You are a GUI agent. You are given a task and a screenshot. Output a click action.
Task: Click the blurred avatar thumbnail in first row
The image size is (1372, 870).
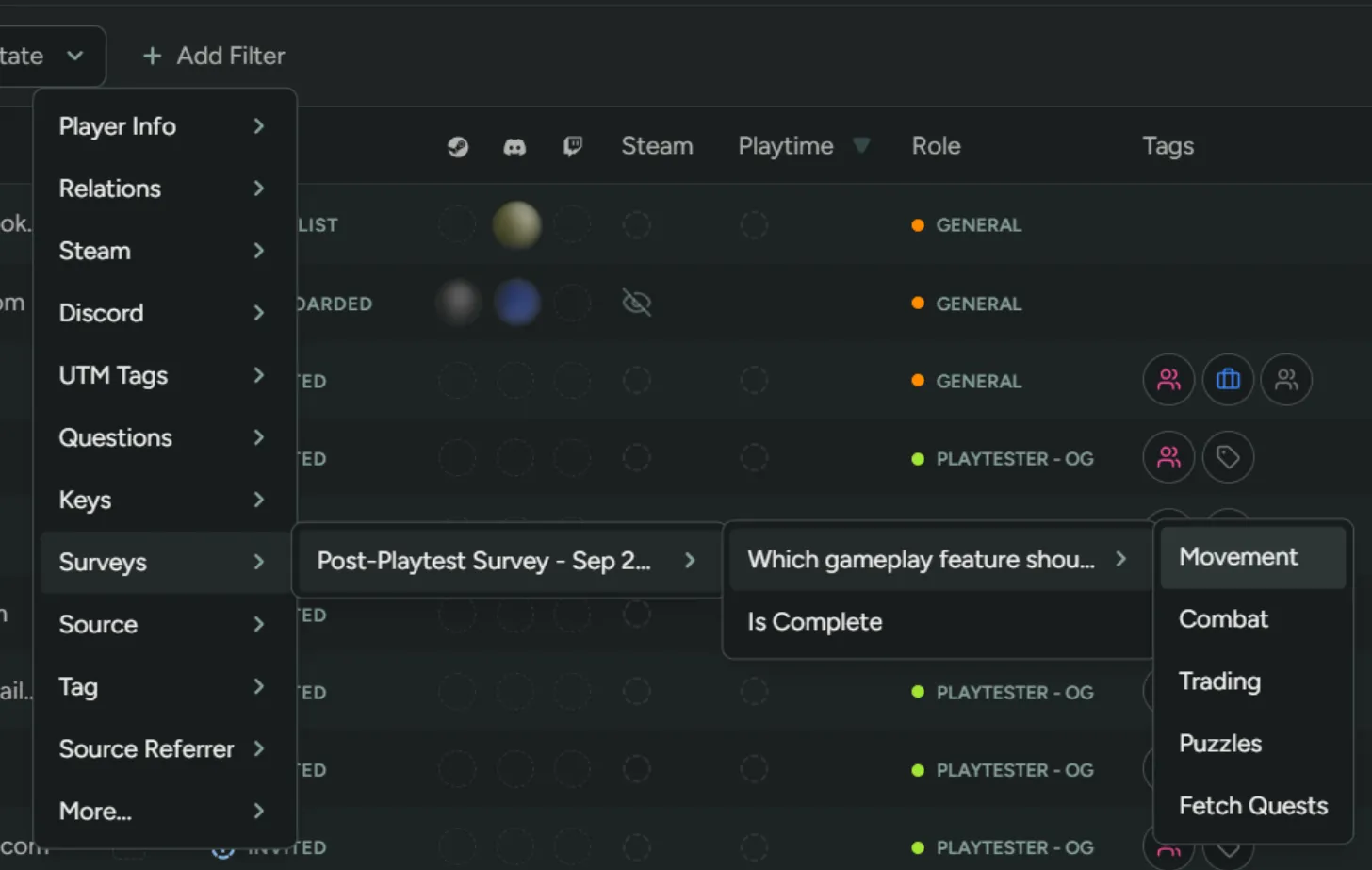(516, 225)
